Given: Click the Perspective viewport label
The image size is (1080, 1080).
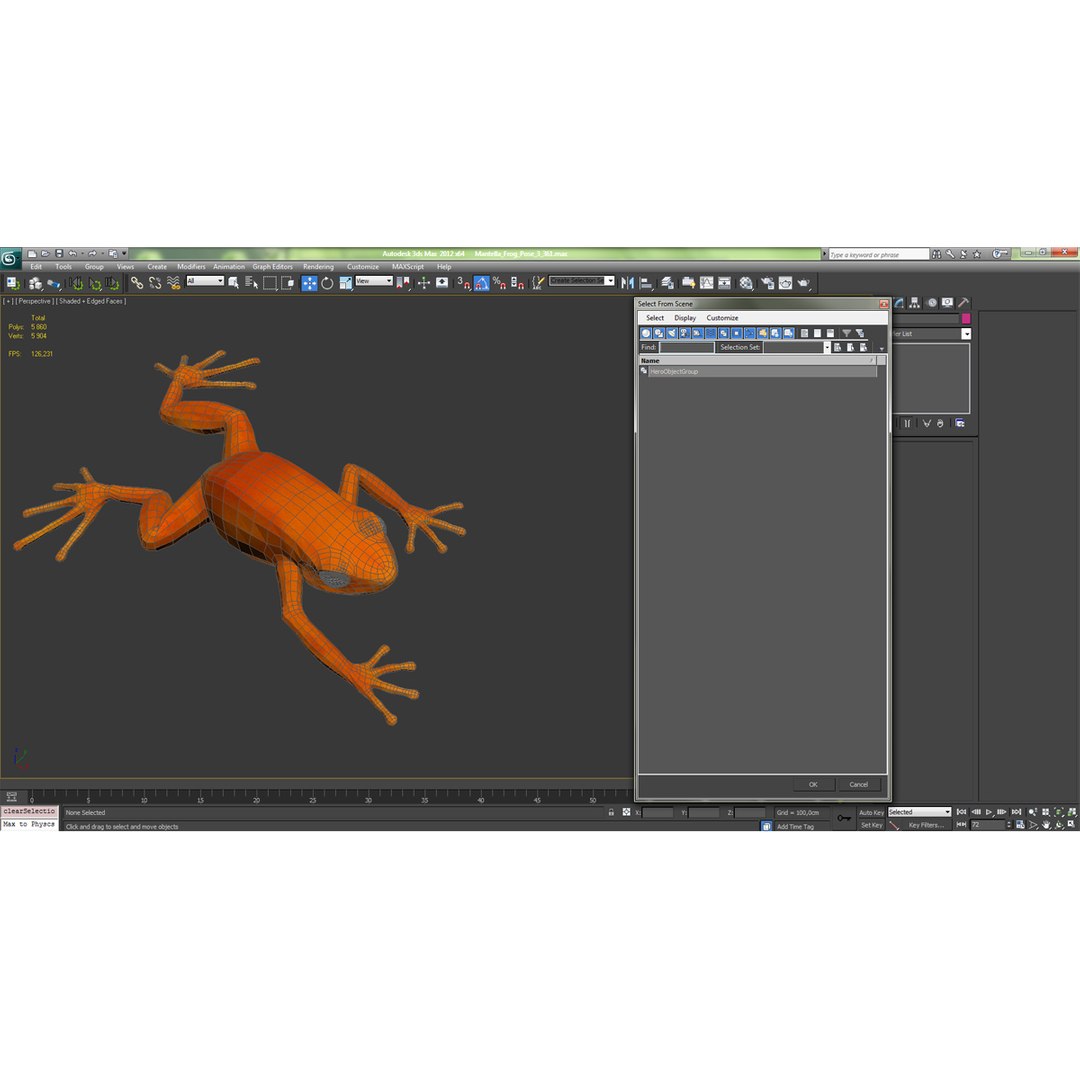Looking at the screenshot, I should [x=34, y=301].
